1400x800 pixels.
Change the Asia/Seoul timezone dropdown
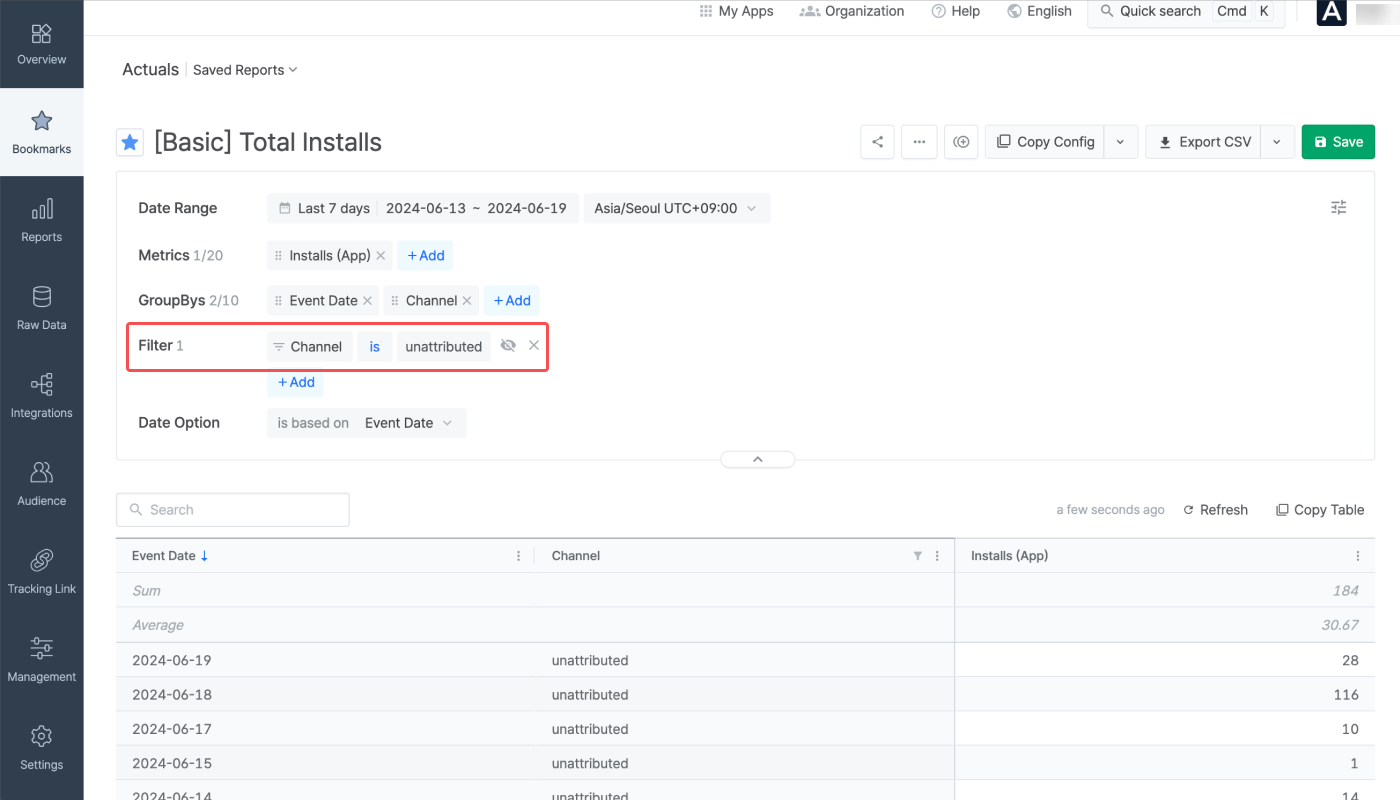click(676, 209)
